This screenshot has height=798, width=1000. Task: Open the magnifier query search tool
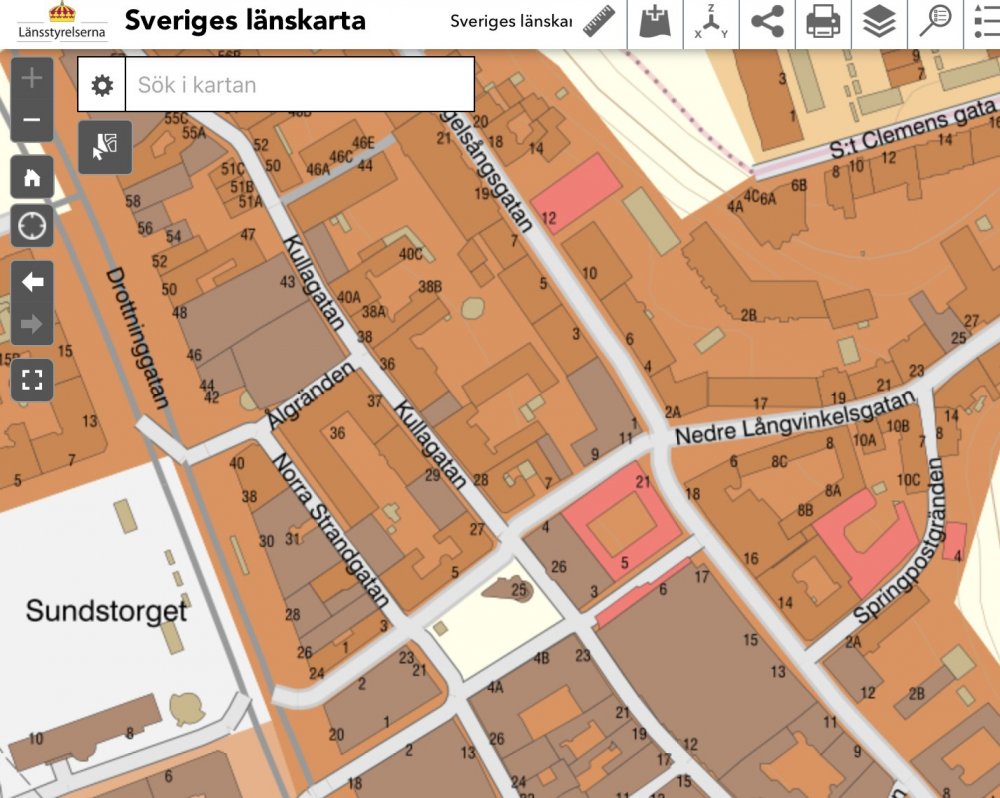[935, 21]
